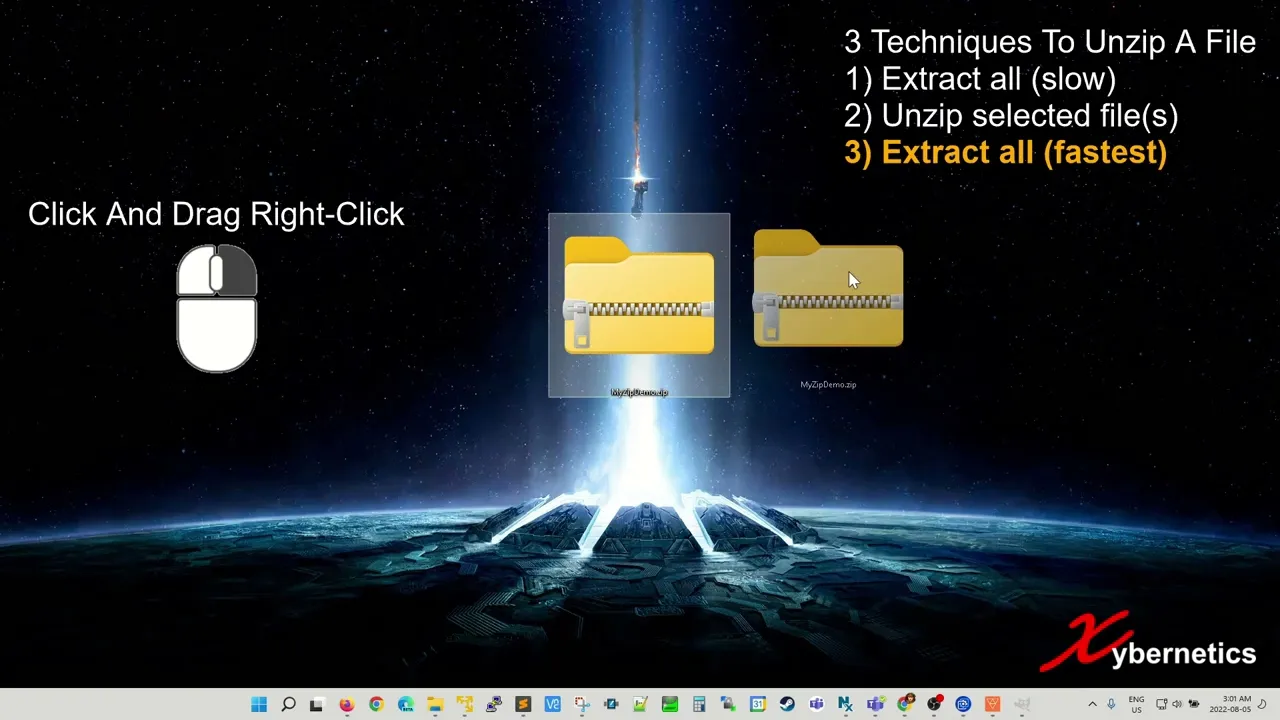The width and height of the screenshot is (1280, 720).
Task: Open Notepad++ from taskbar
Action: [640, 704]
